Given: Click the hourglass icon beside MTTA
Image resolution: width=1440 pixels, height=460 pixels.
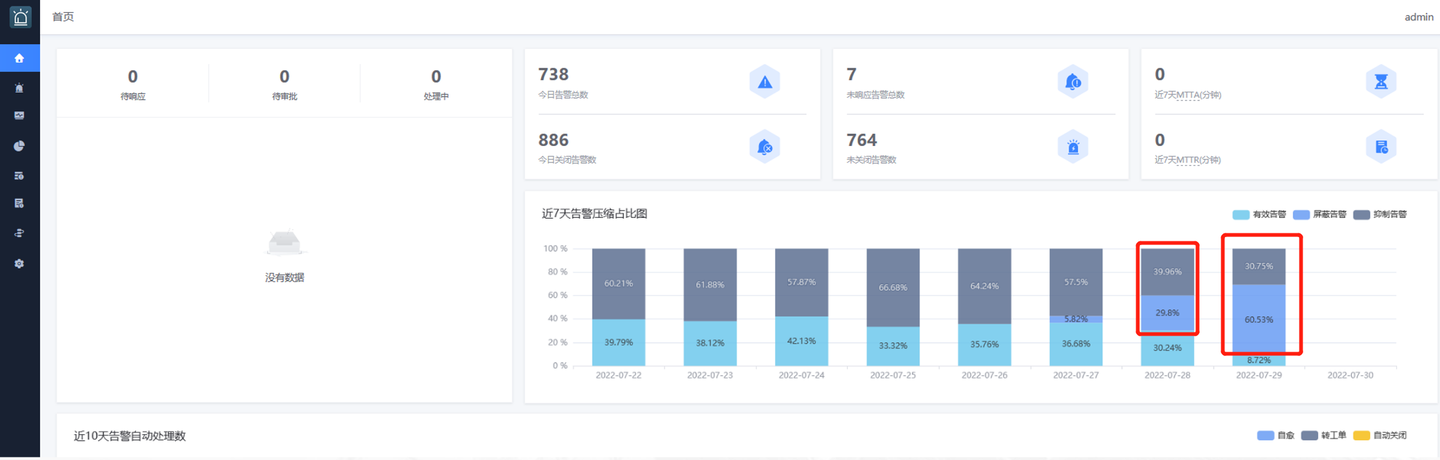Looking at the screenshot, I should click(x=1381, y=82).
